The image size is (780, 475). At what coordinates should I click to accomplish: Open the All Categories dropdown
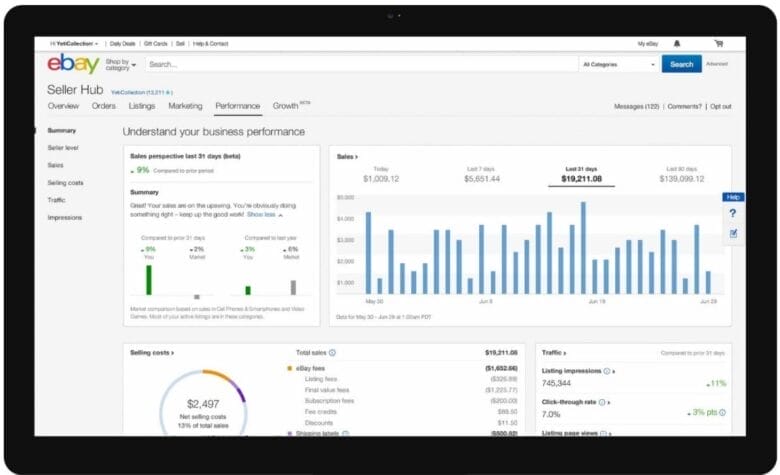pos(618,64)
